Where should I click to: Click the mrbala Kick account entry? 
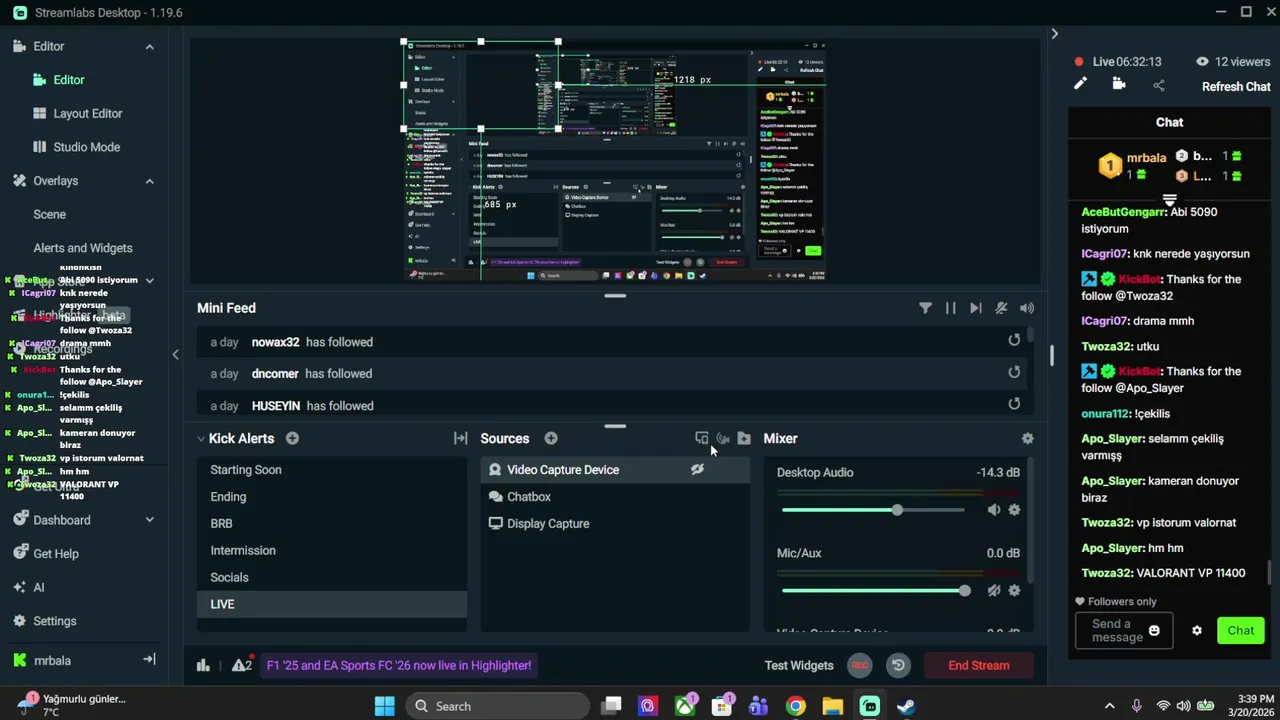click(x=52, y=661)
